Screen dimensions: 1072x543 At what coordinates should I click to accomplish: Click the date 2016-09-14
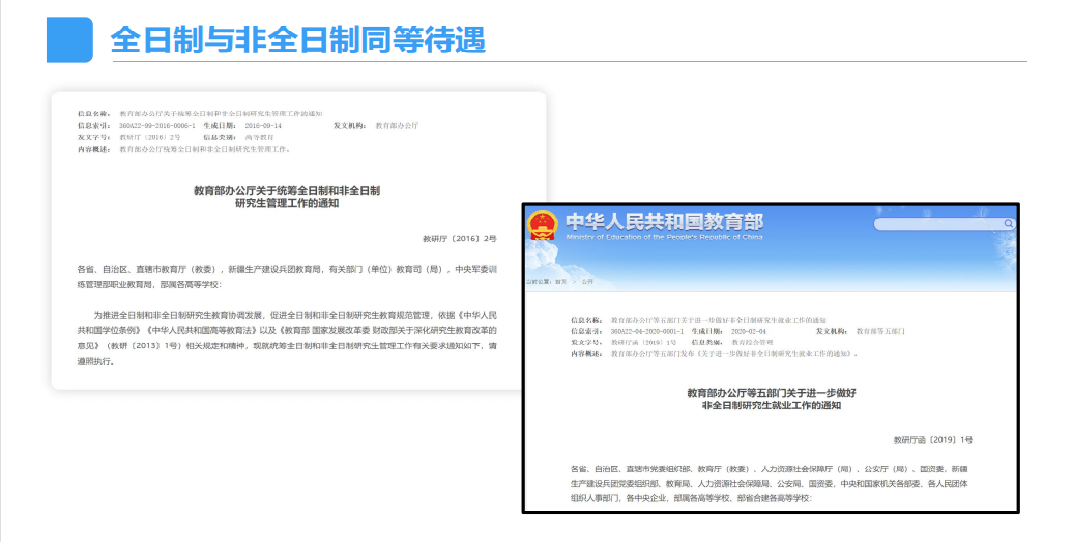pyautogui.click(x=263, y=126)
